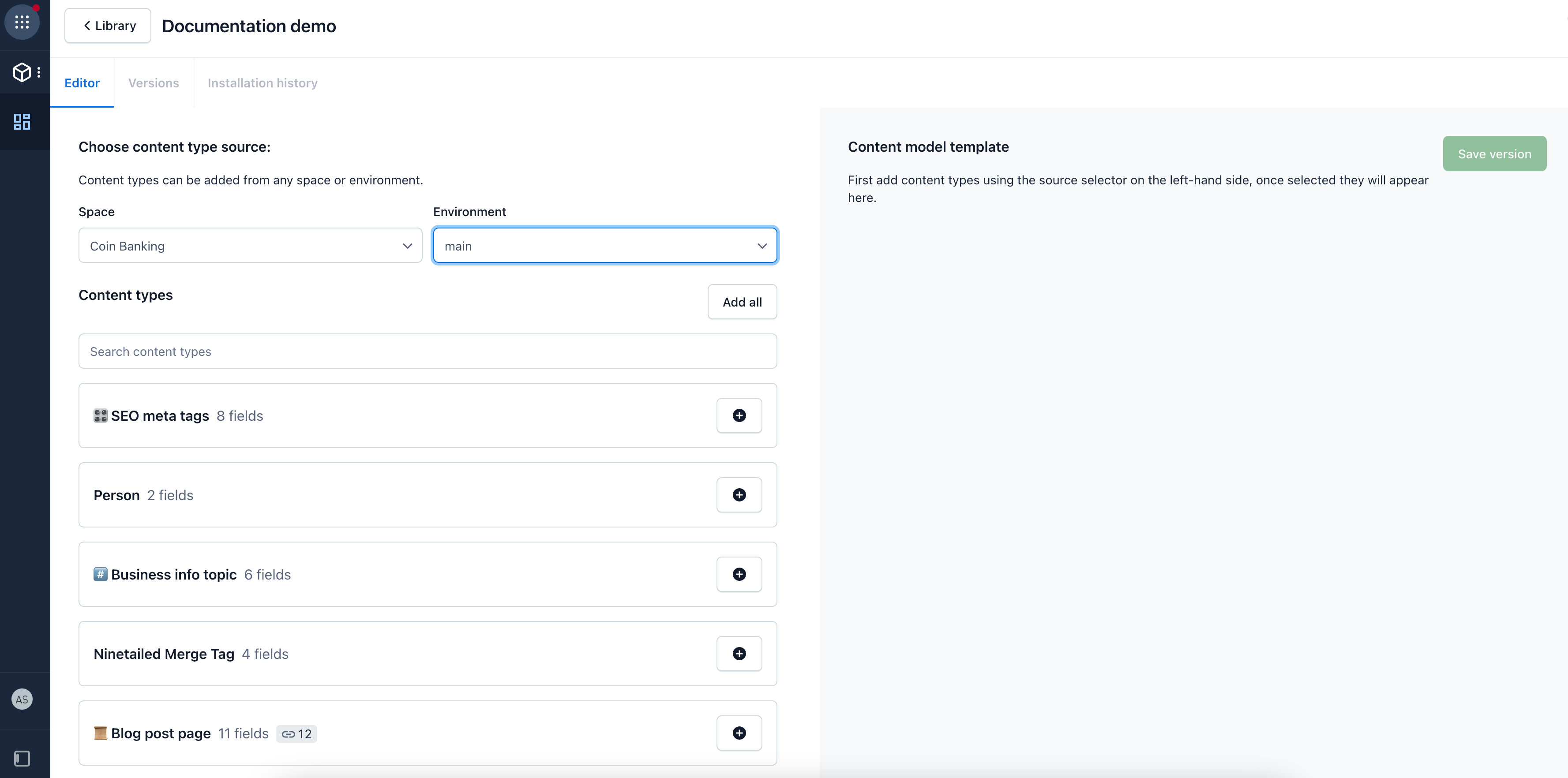Screen dimensions: 1568x778
Task: Click the '11 fields' label
Action: 244,733
